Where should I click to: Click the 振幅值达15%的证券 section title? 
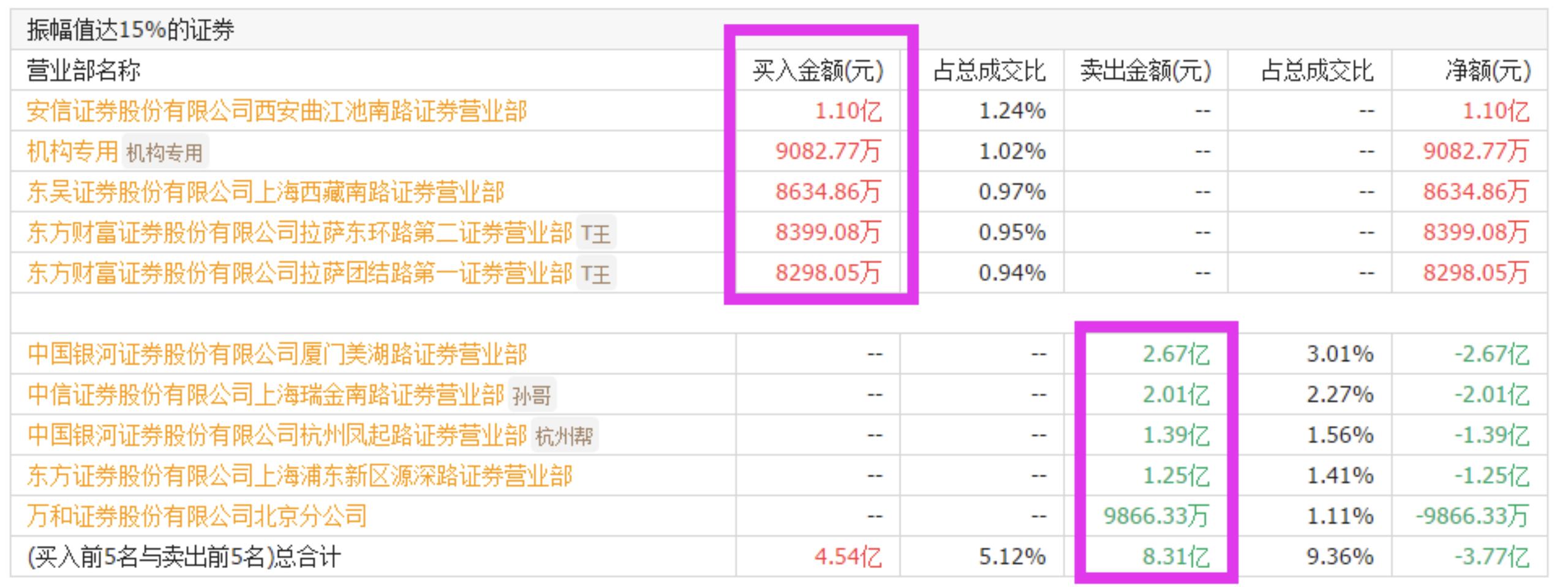pos(130,30)
